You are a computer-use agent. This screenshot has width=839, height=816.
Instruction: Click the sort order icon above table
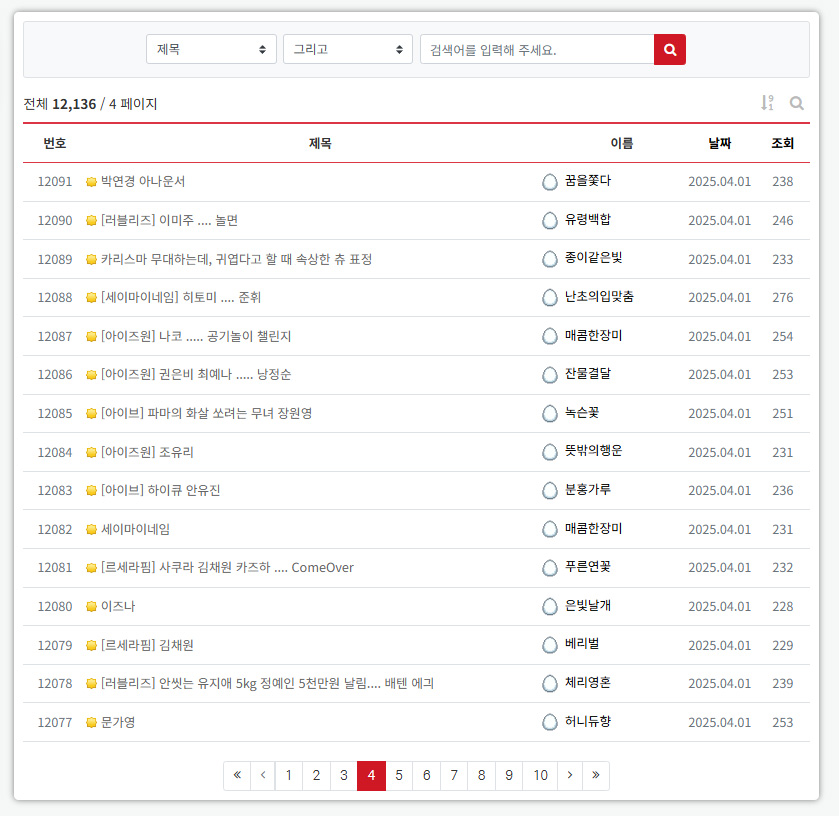(767, 103)
